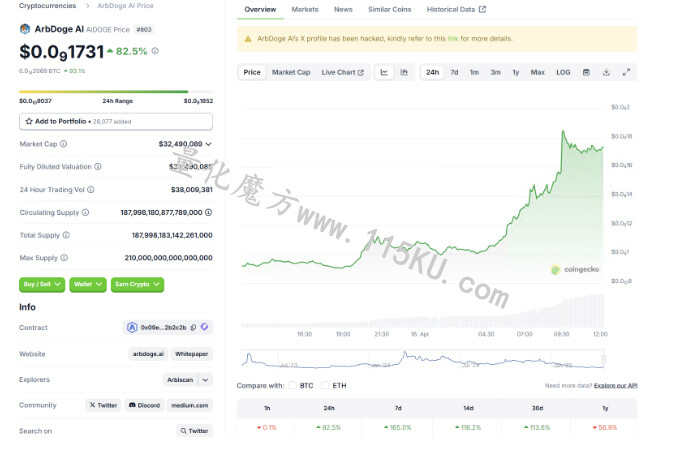Grab the navigator right handle
Viewport: 681px width, 454px height.
[x=603, y=359]
